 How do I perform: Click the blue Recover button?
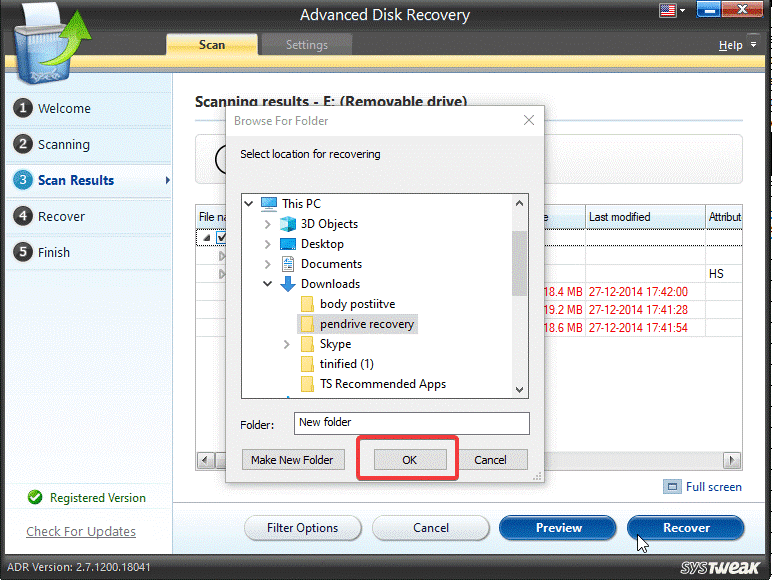(686, 528)
